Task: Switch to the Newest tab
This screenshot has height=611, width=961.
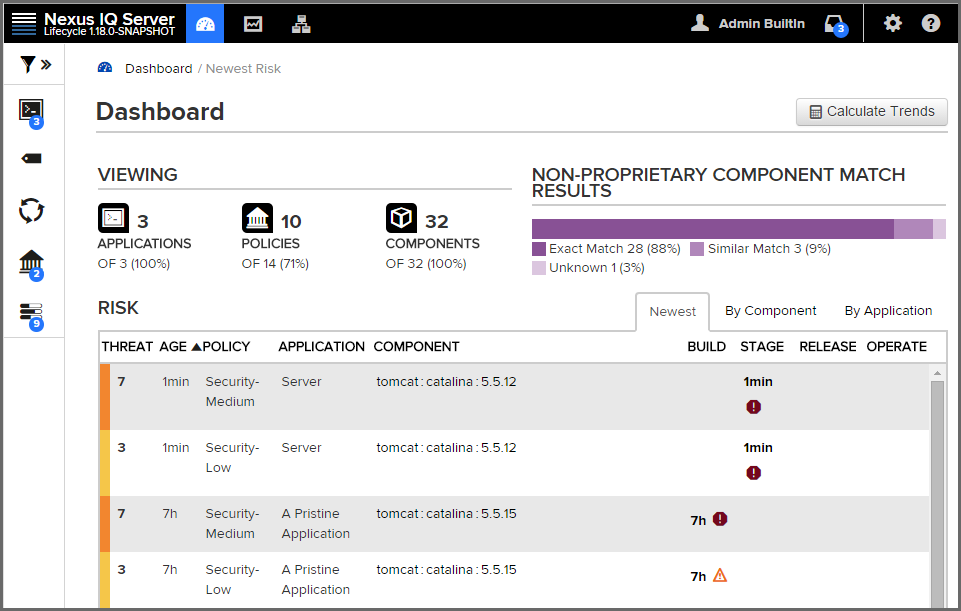Action: (672, 311)
